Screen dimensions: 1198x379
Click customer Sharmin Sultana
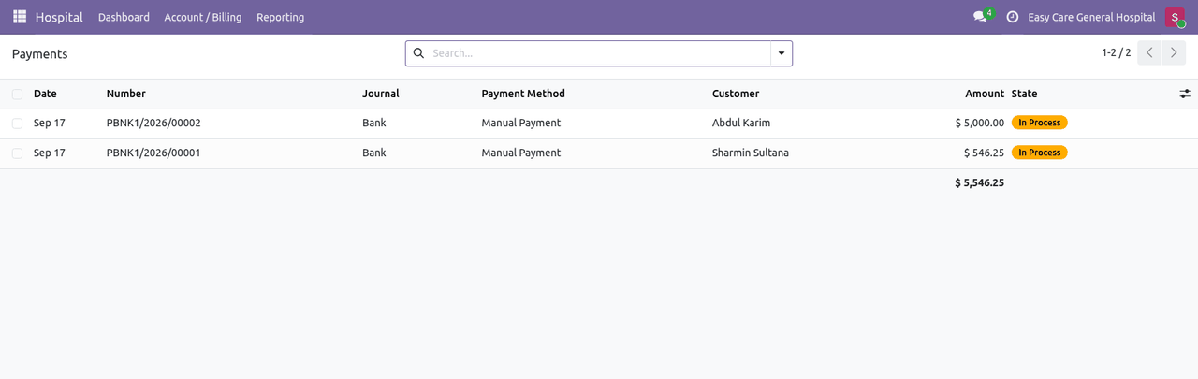(x=750, y=152)
